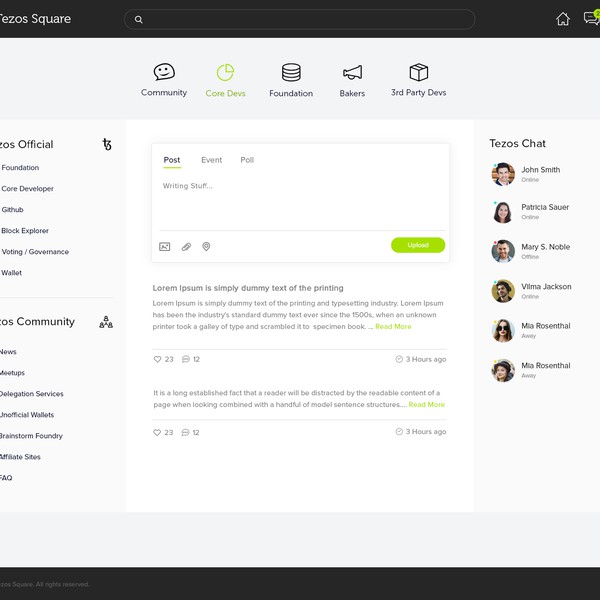Open chat with Vilma Jackson avatar
Image resolution: width=600 pixels, height=600 pixels.
[x=503, y=291]
